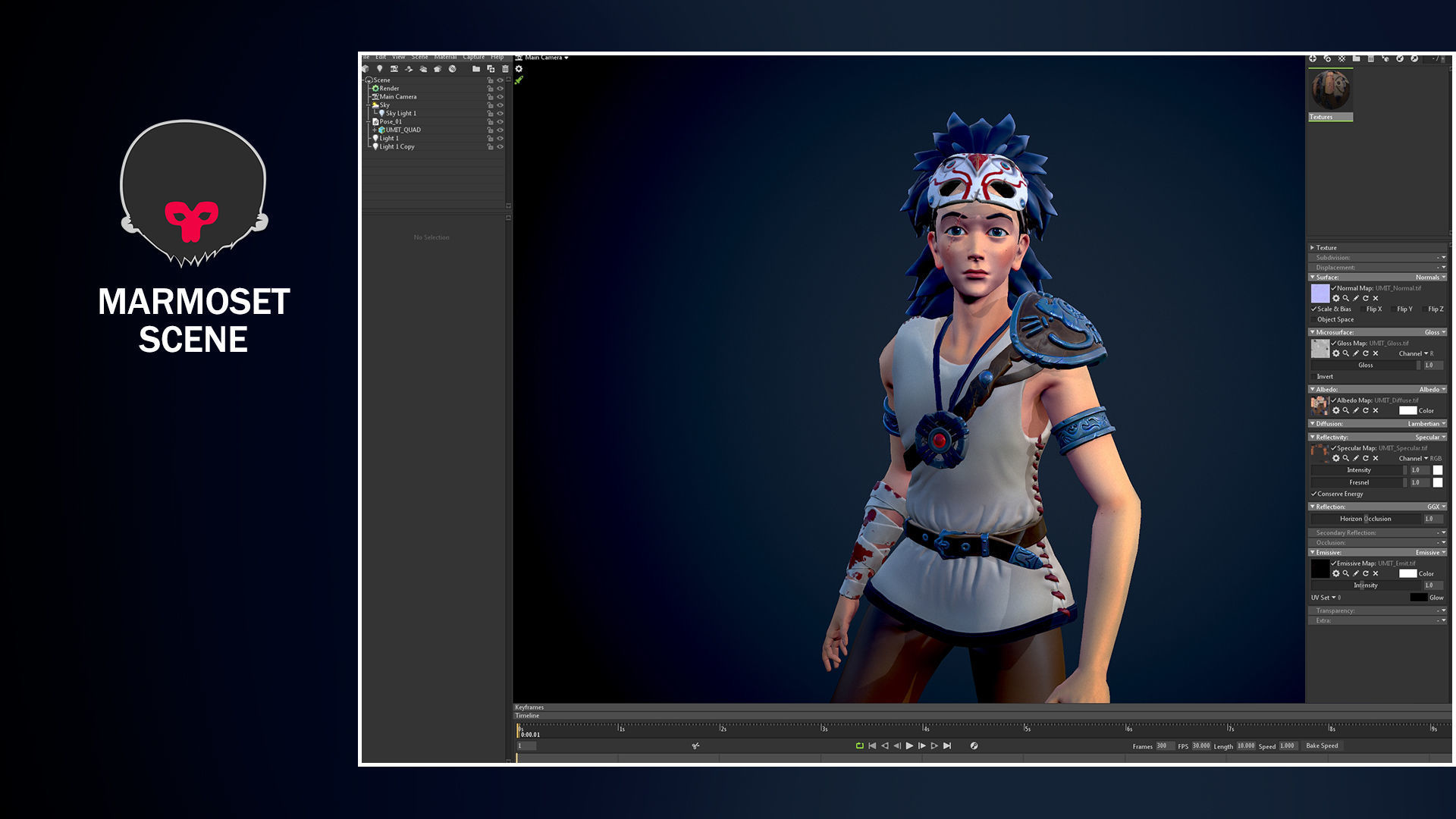This screenshot has height=819, width=1456.
Task: Click the Frames value field
Action: pyautogui.click(x=1164, y=746)
